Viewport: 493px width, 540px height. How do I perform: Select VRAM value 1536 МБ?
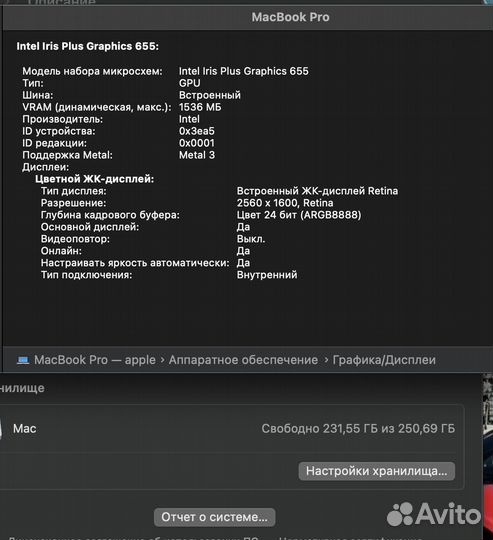tap(200, 107)
